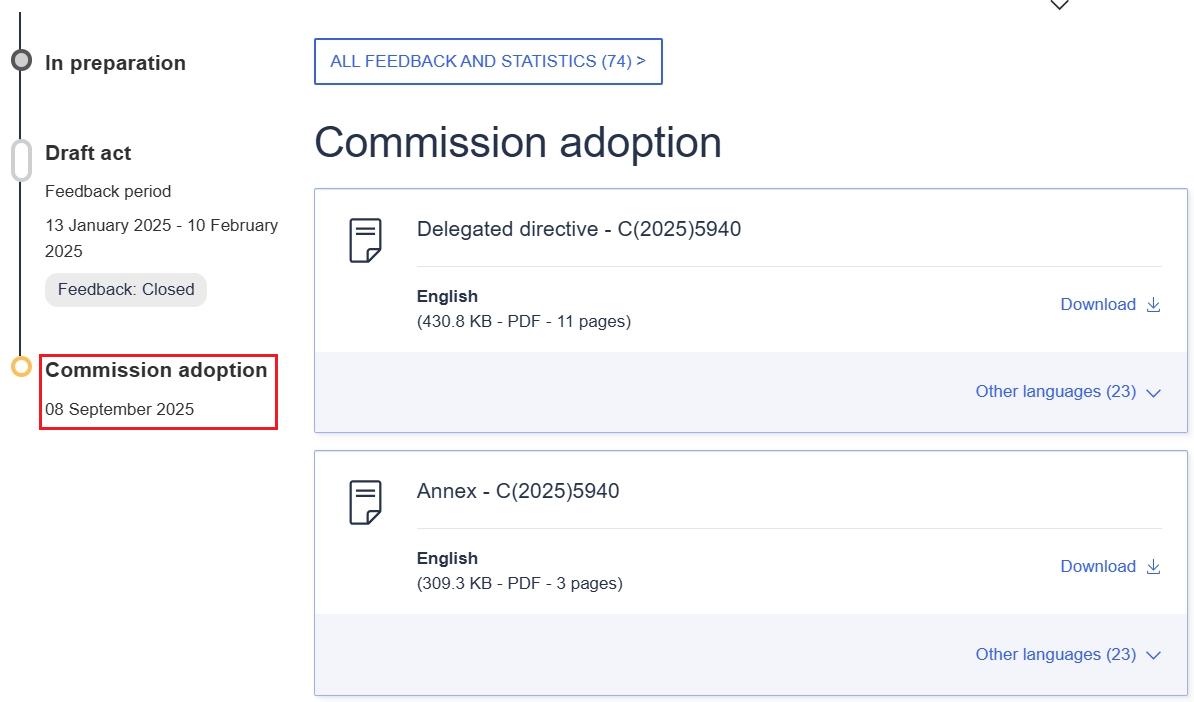Click the Feedback: Closed status badge
Screen dimensions: 1194x702
(126, 290)
